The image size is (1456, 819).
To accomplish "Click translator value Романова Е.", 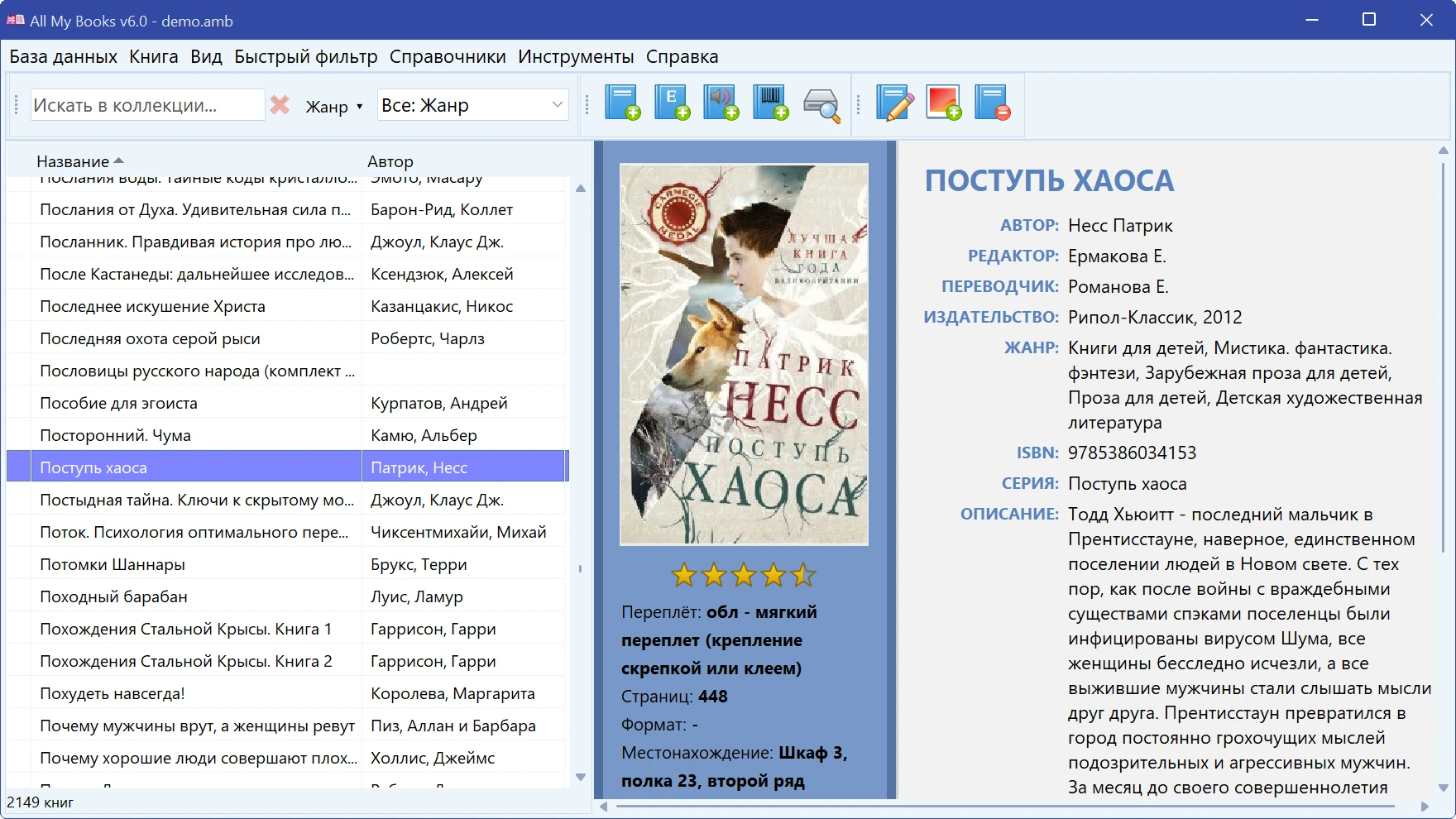I will point(1118,286).
